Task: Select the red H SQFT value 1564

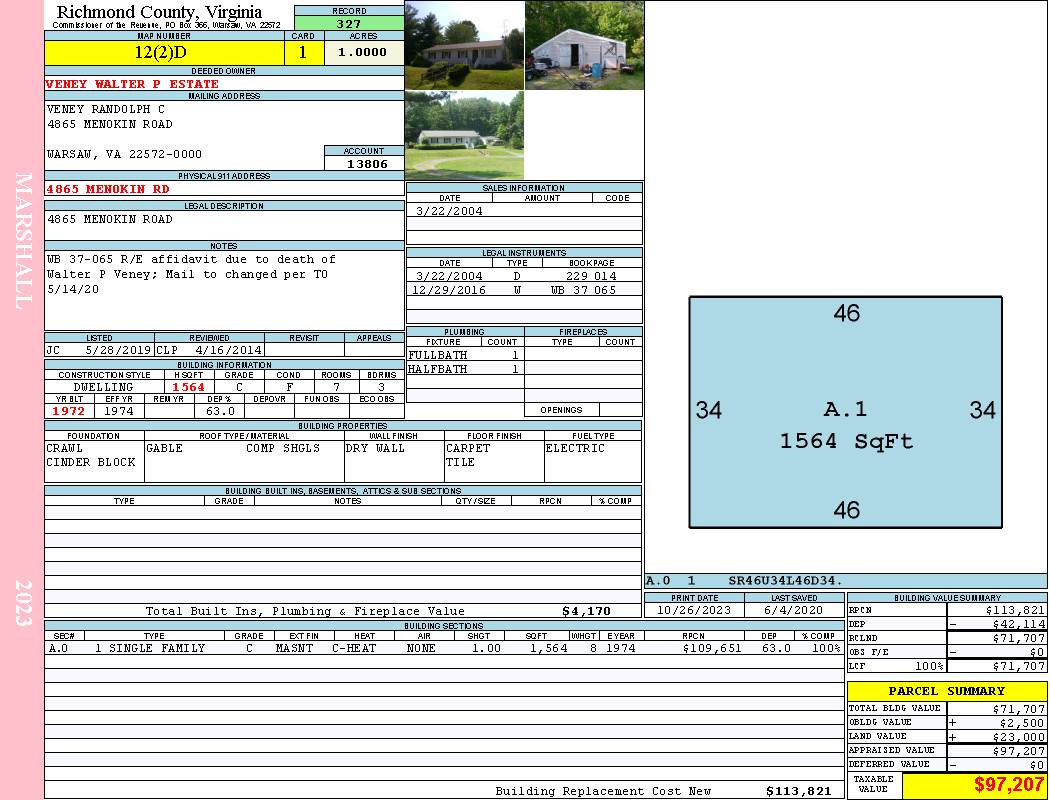Action: 187,387
